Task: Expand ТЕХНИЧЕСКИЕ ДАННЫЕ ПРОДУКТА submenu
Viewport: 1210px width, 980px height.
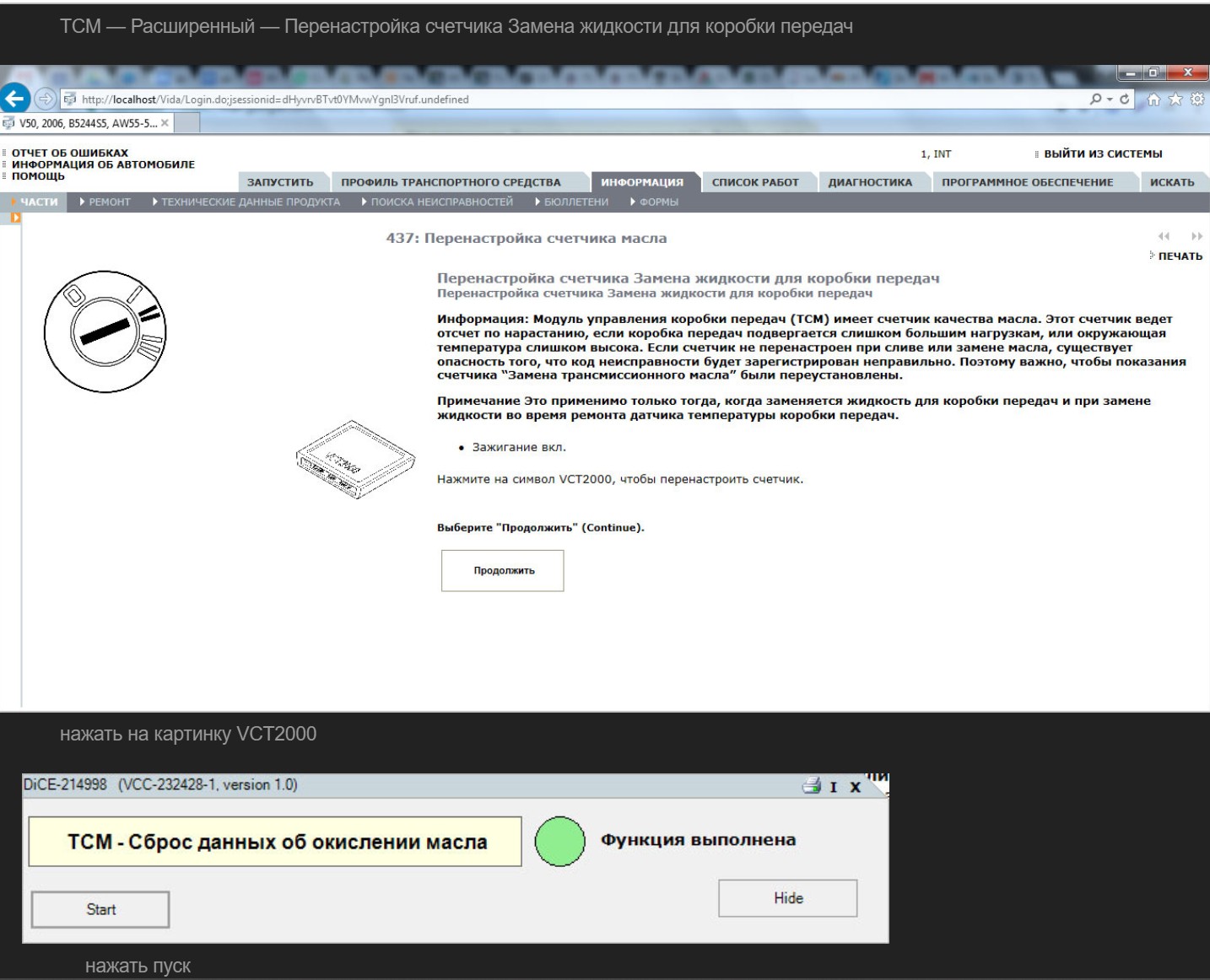Action: [246, 202]
